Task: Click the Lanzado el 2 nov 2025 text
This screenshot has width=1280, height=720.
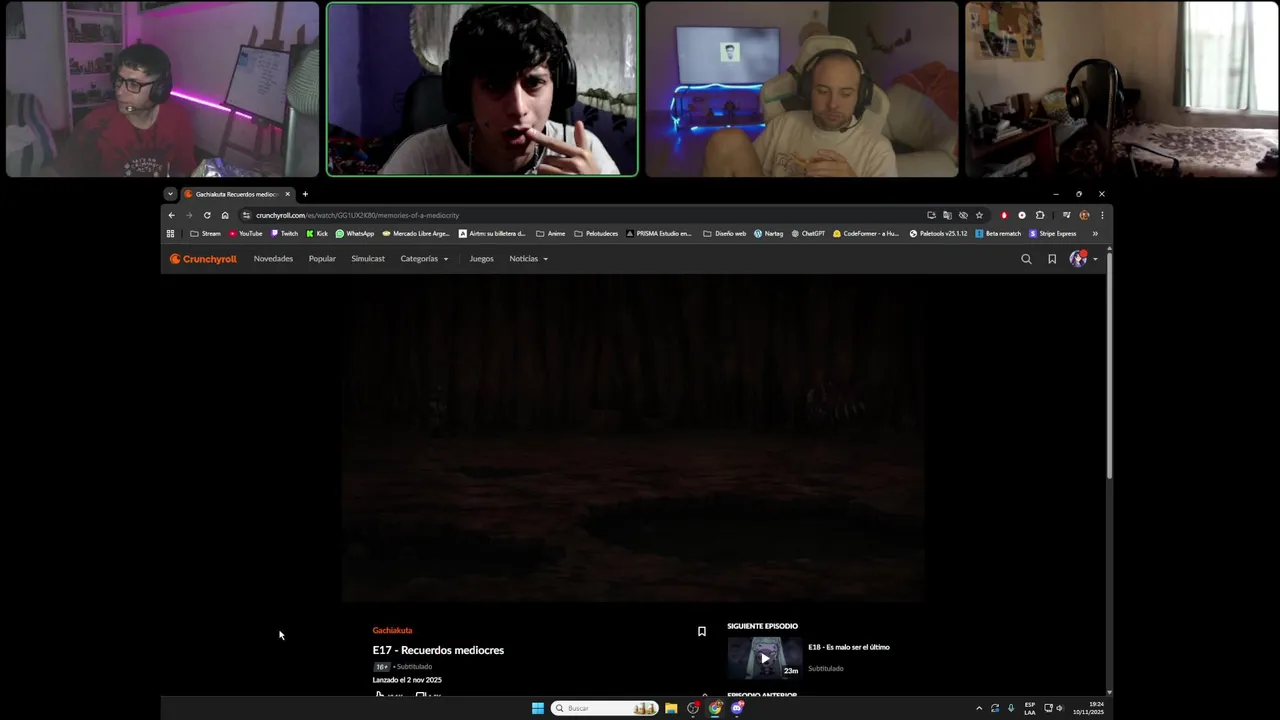Action: tap(407, 680)
